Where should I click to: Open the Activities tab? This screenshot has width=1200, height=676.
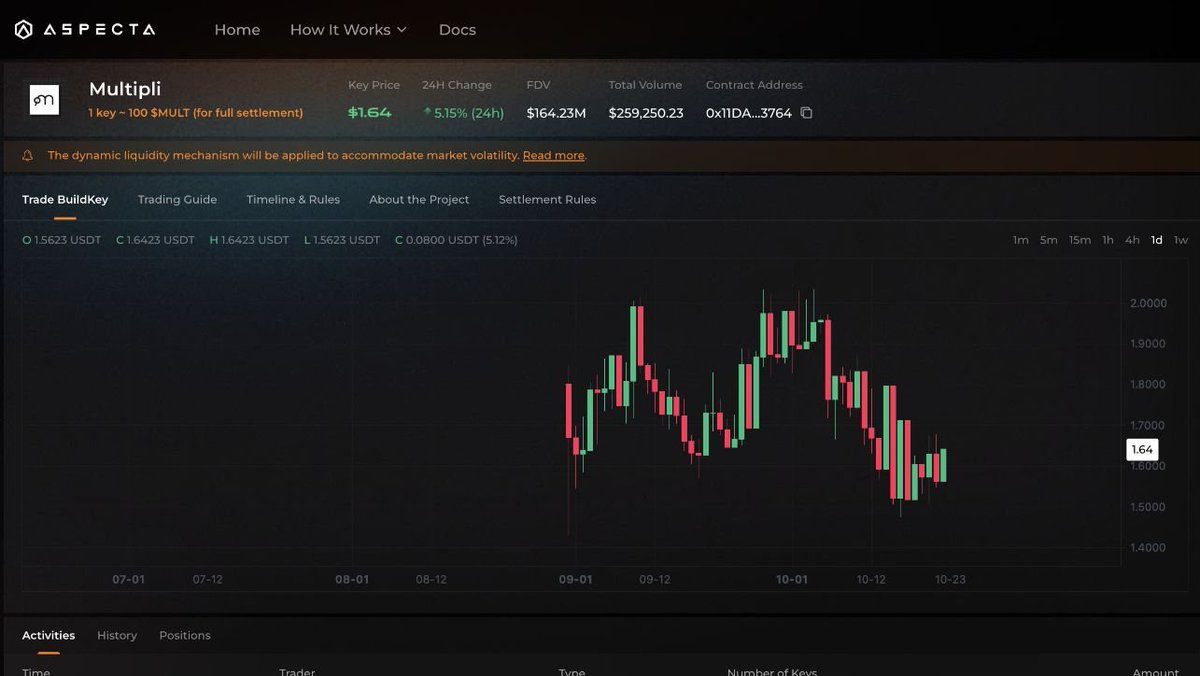[x=48, y=636]
